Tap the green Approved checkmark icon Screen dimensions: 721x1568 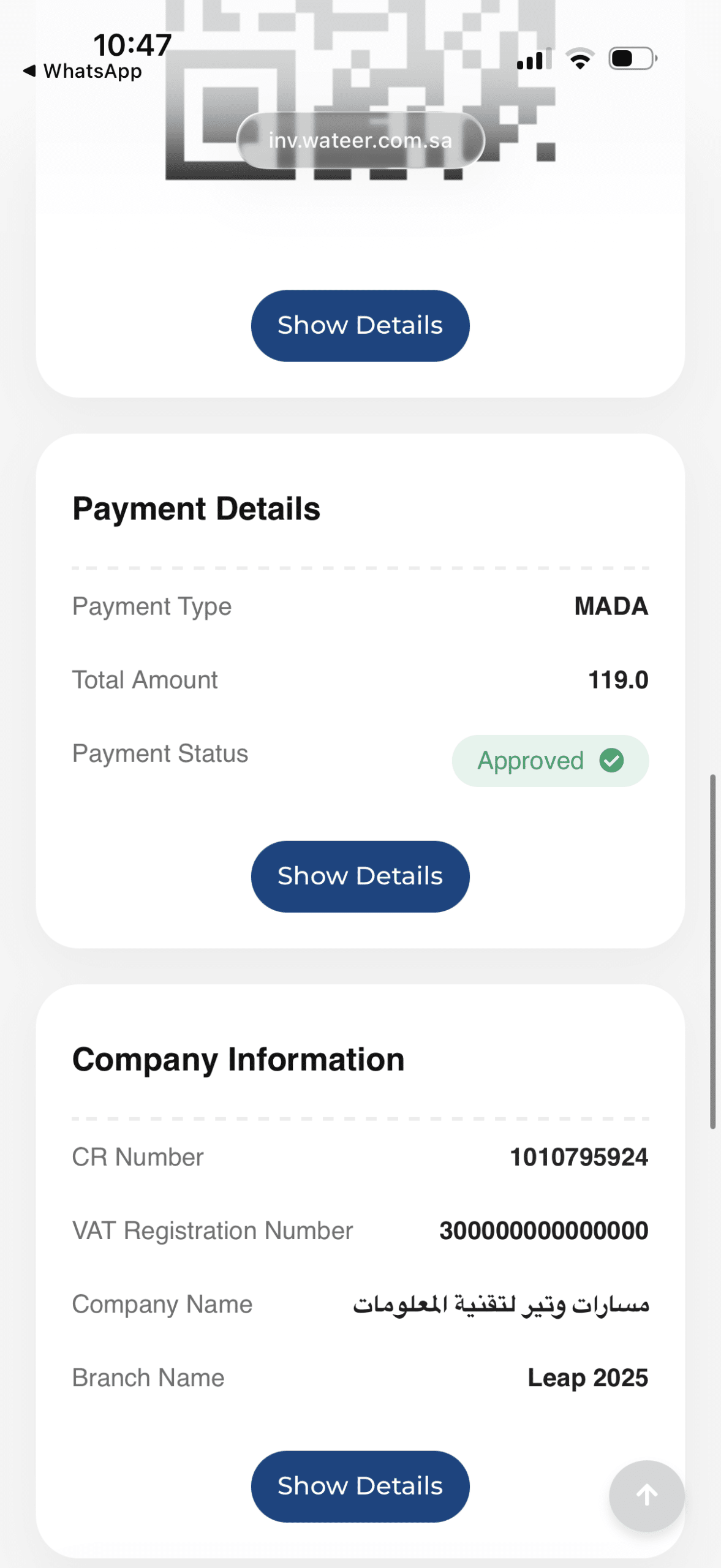(x=611, y=760)
